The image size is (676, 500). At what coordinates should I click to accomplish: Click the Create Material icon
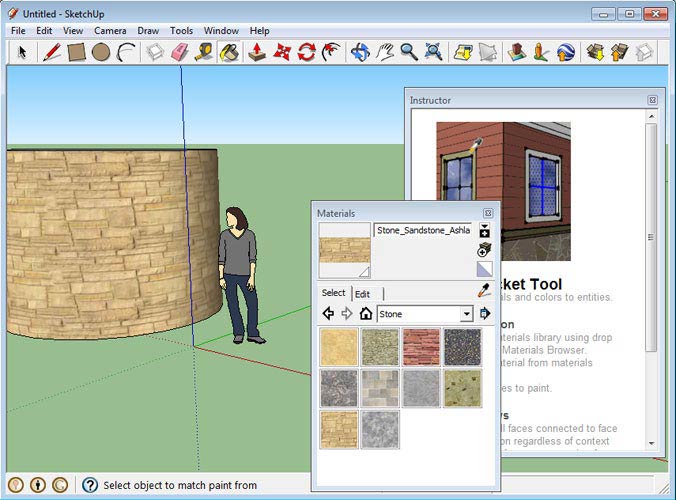[485, 250]
